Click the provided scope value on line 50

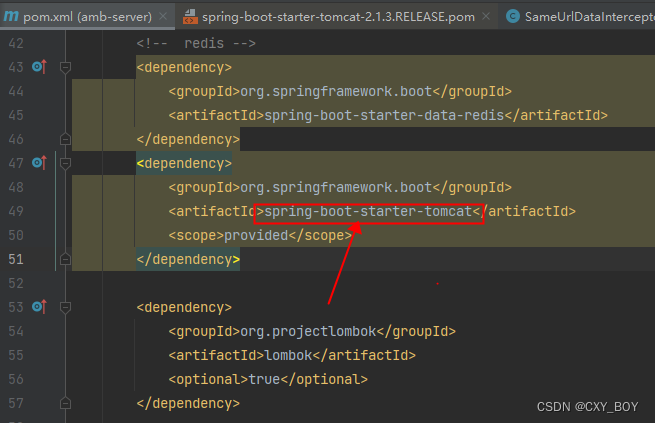pos(256,236)
